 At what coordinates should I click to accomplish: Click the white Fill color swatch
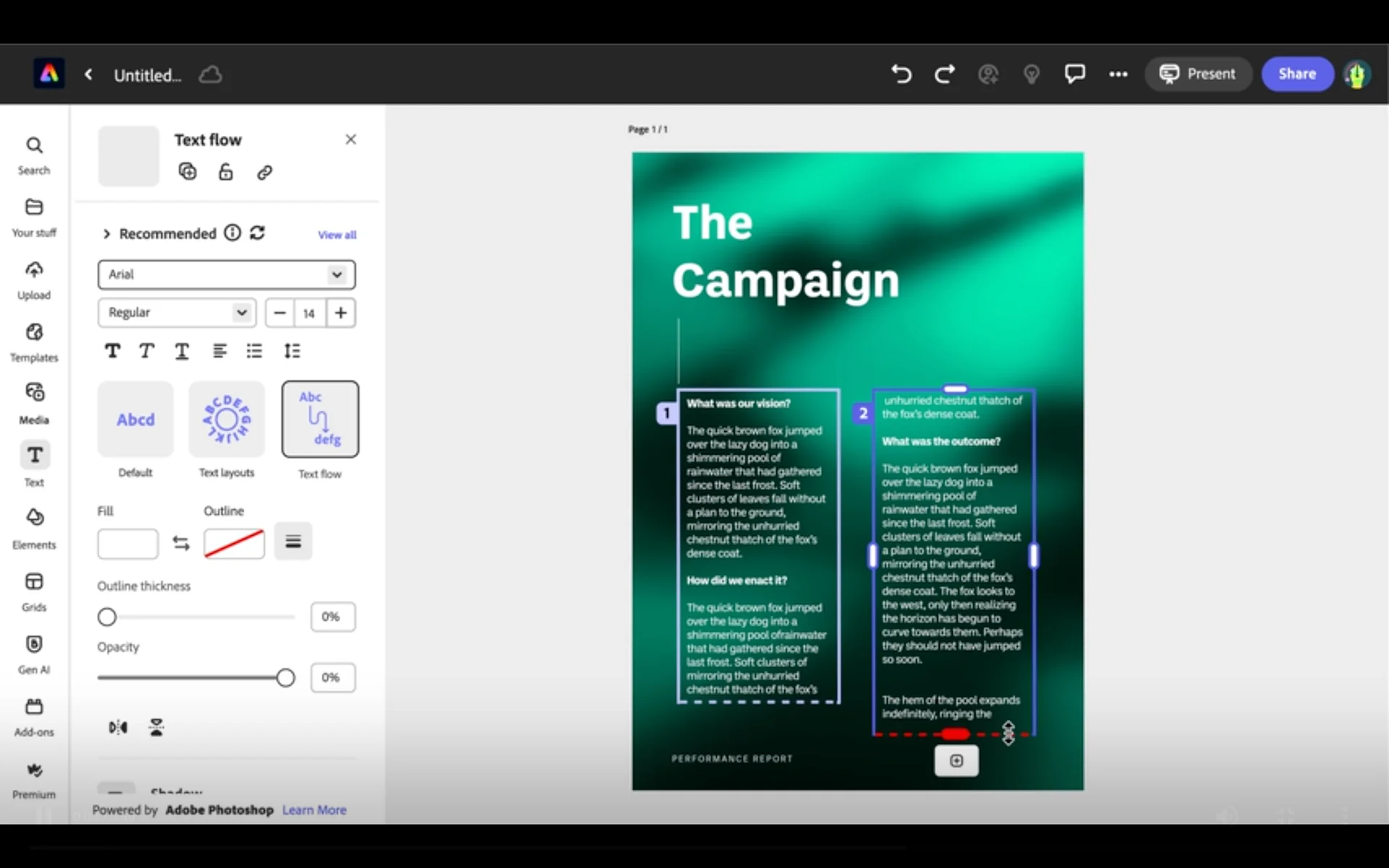(x=128, y=543)
